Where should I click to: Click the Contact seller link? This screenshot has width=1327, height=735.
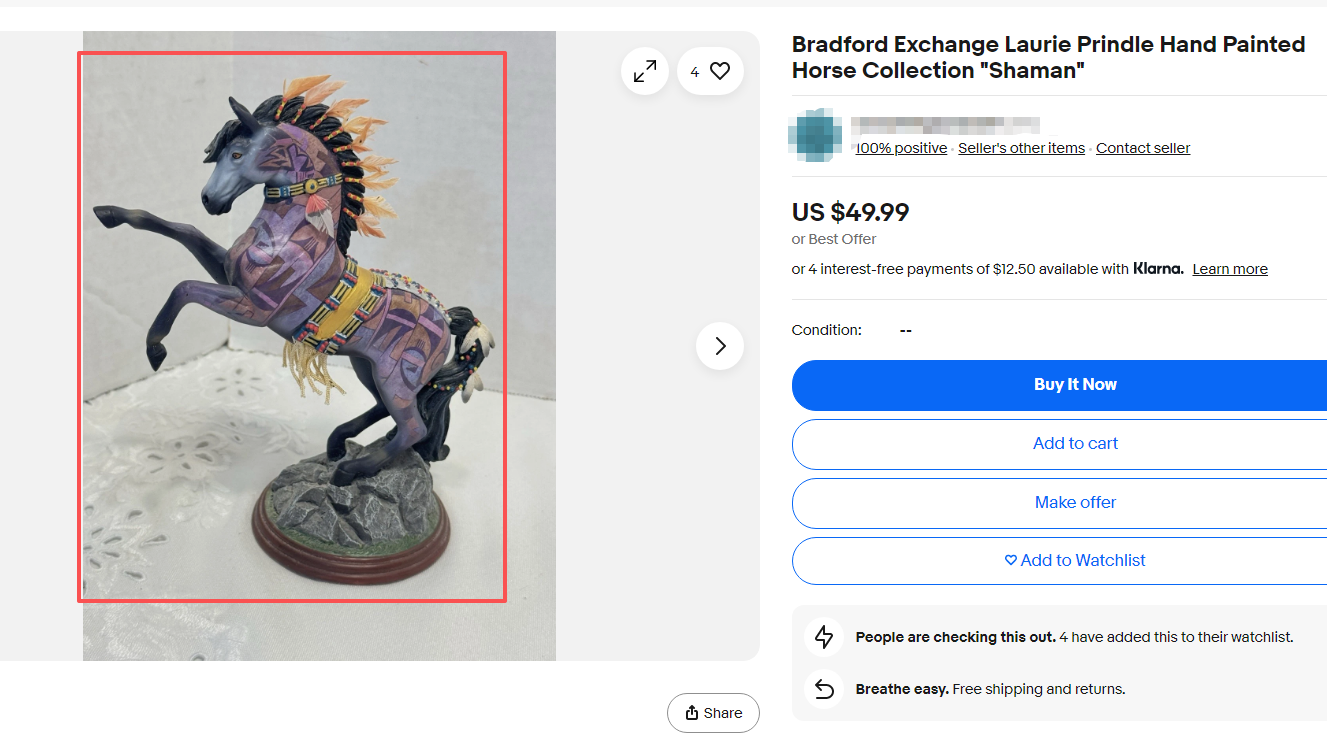click(x=1143, y=148)
